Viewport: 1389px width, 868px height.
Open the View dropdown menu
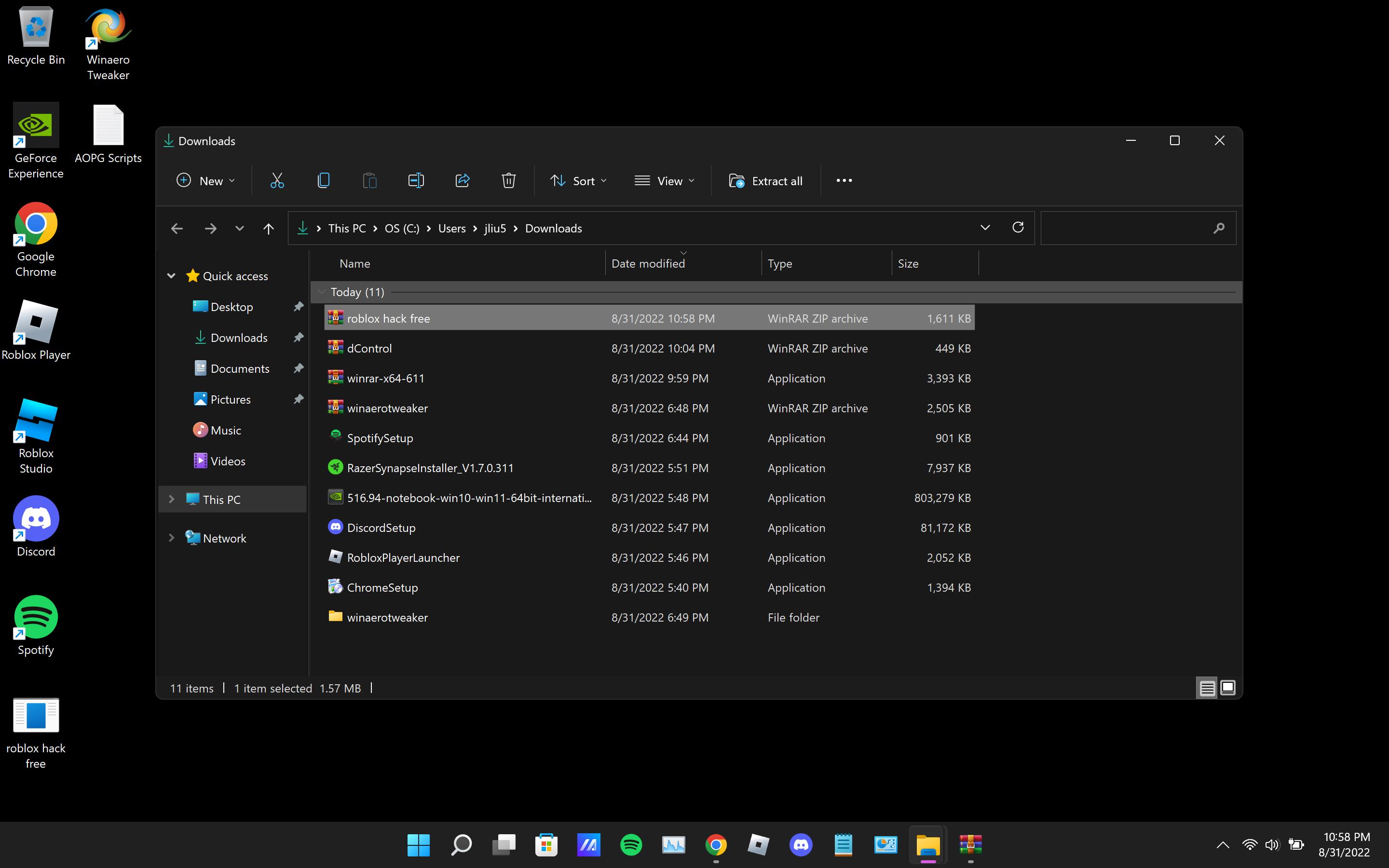(665, 181)
